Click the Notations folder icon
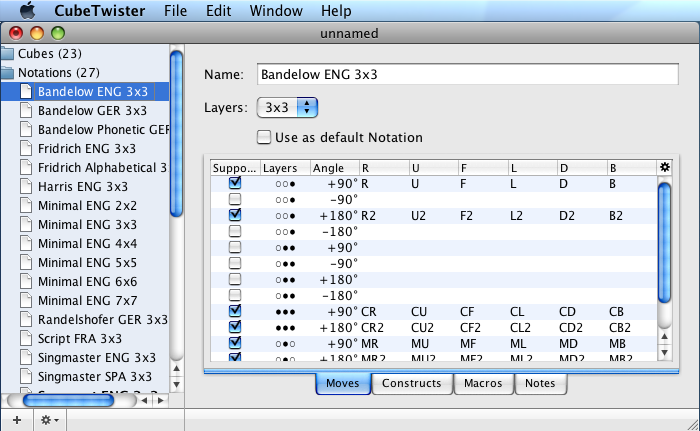This screenshot has width=700, height=431. click(7, 72)
